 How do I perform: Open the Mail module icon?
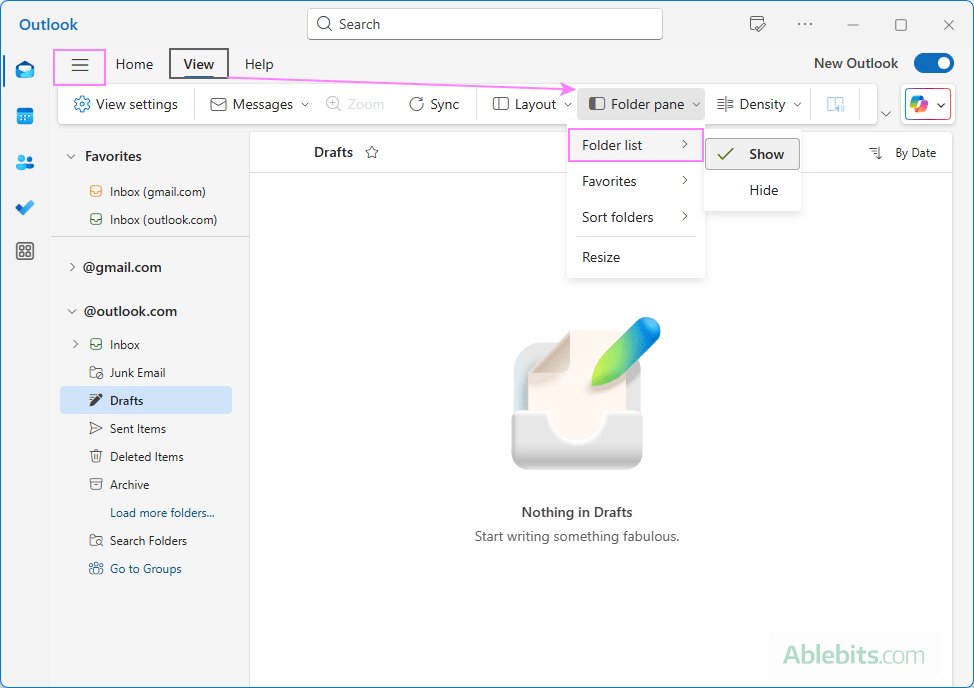tap(25, 69)
